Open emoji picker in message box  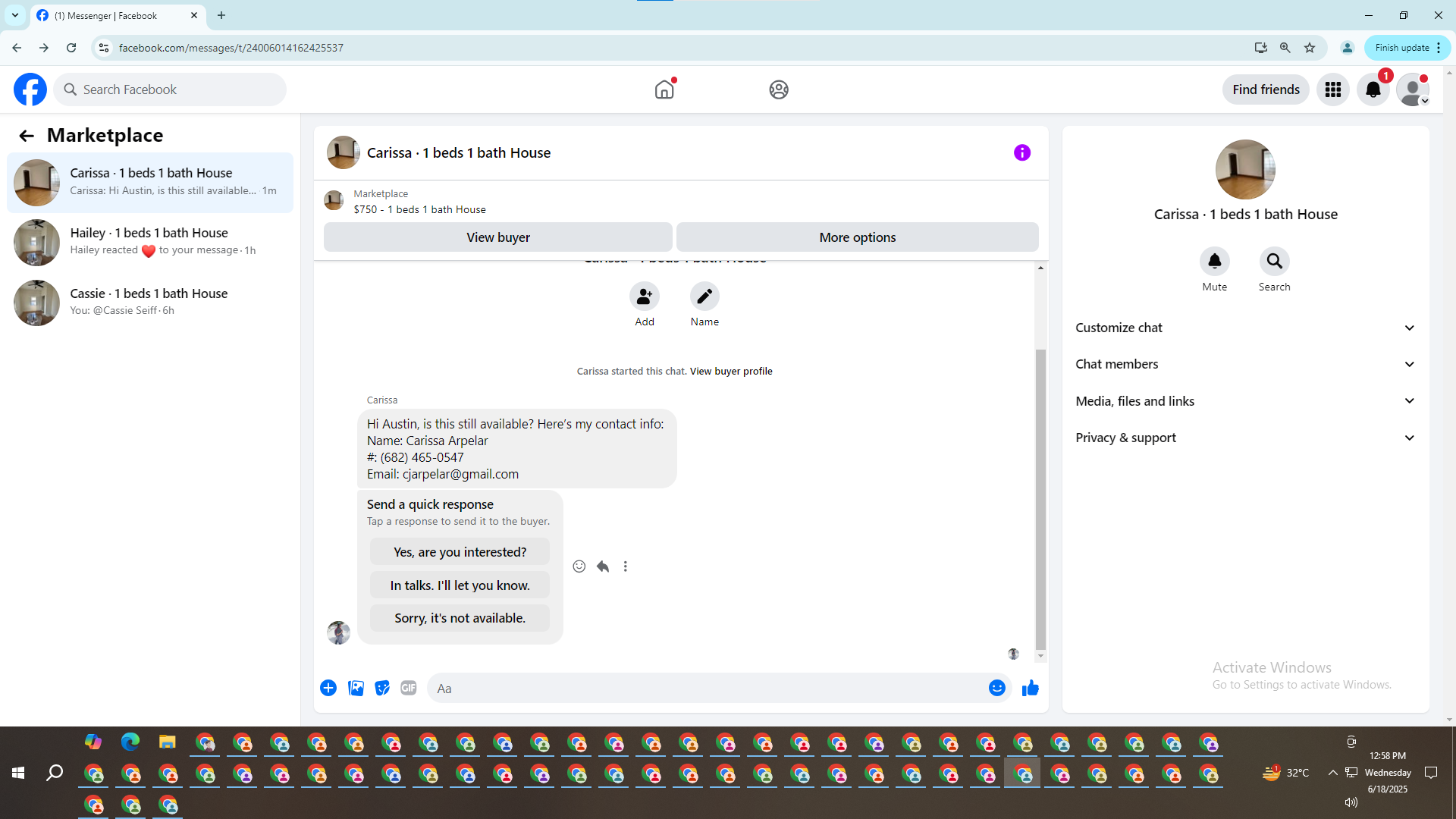996,688
